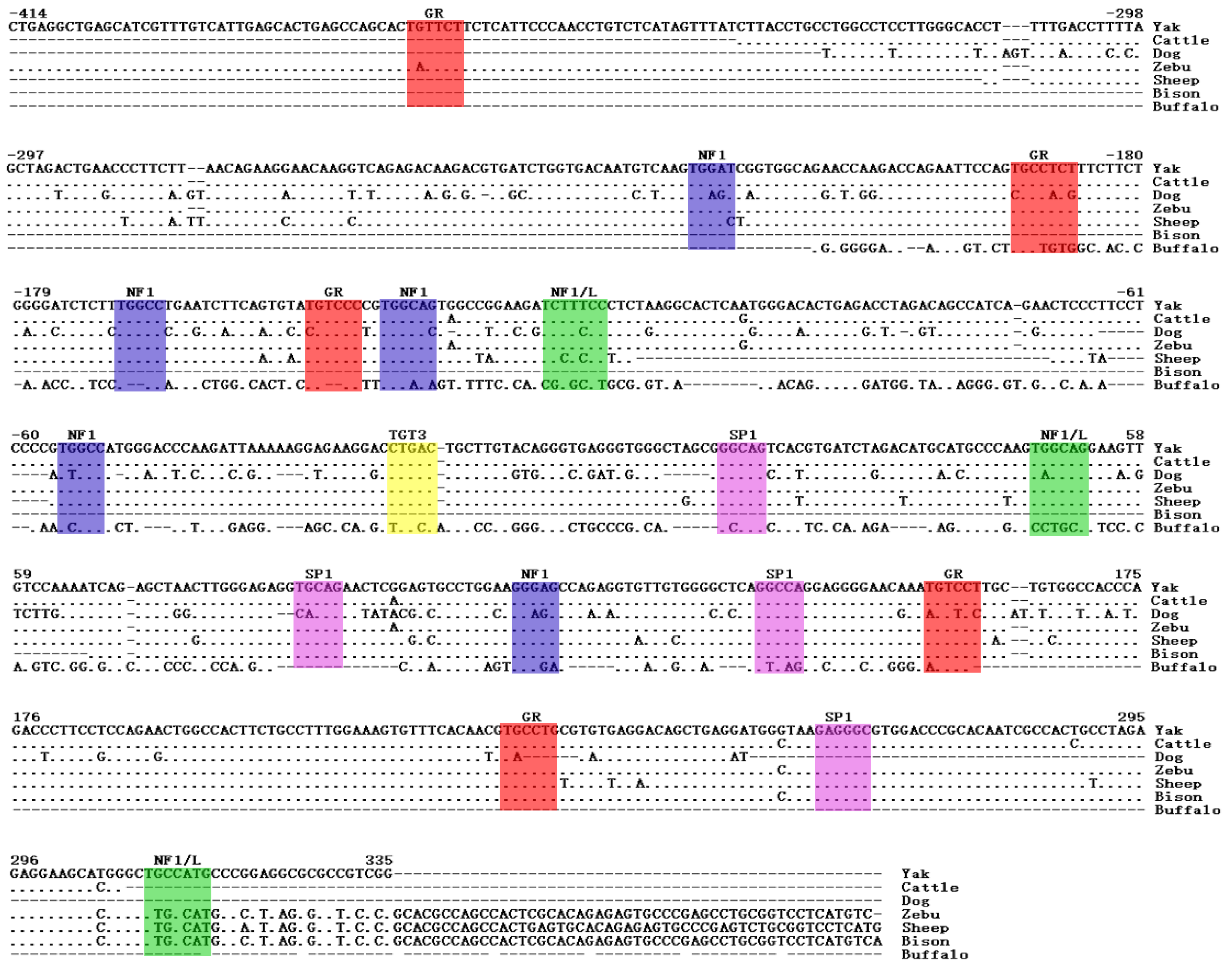The width and height of the screenshot is (1232, 971).
Task: Click the GR label above TGTTCT sequence
Action: click(x=434, y=13)
